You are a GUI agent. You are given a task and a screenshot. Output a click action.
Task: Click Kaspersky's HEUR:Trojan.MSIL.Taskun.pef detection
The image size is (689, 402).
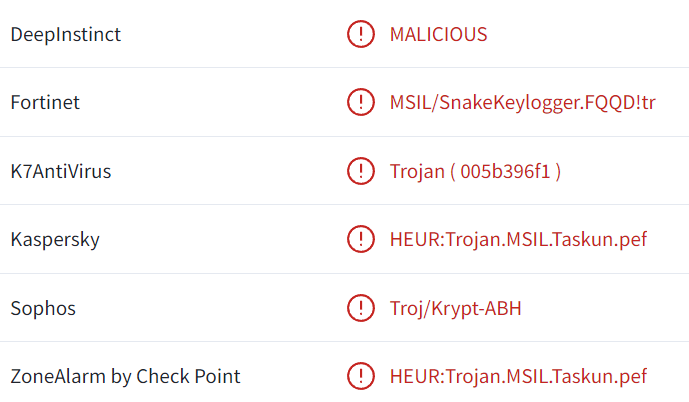point(518,240)
